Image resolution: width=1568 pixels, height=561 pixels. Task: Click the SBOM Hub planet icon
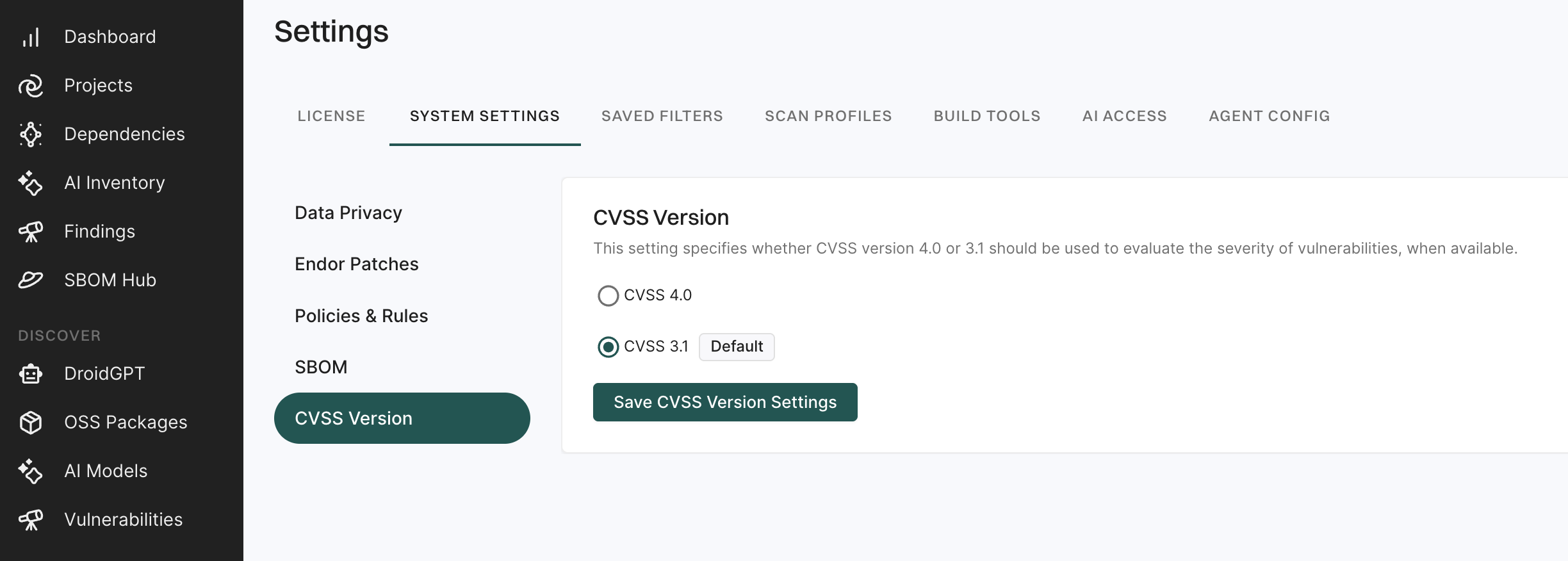[31, 280]
